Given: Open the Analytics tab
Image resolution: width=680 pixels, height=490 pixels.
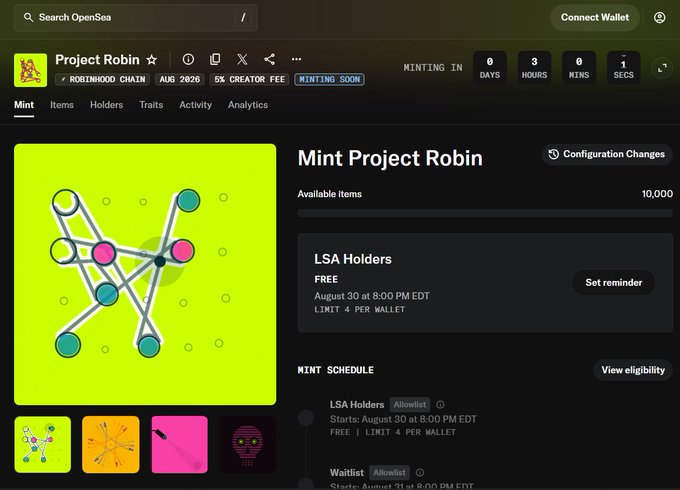Looking at the screenshot, I should (248, 105).
